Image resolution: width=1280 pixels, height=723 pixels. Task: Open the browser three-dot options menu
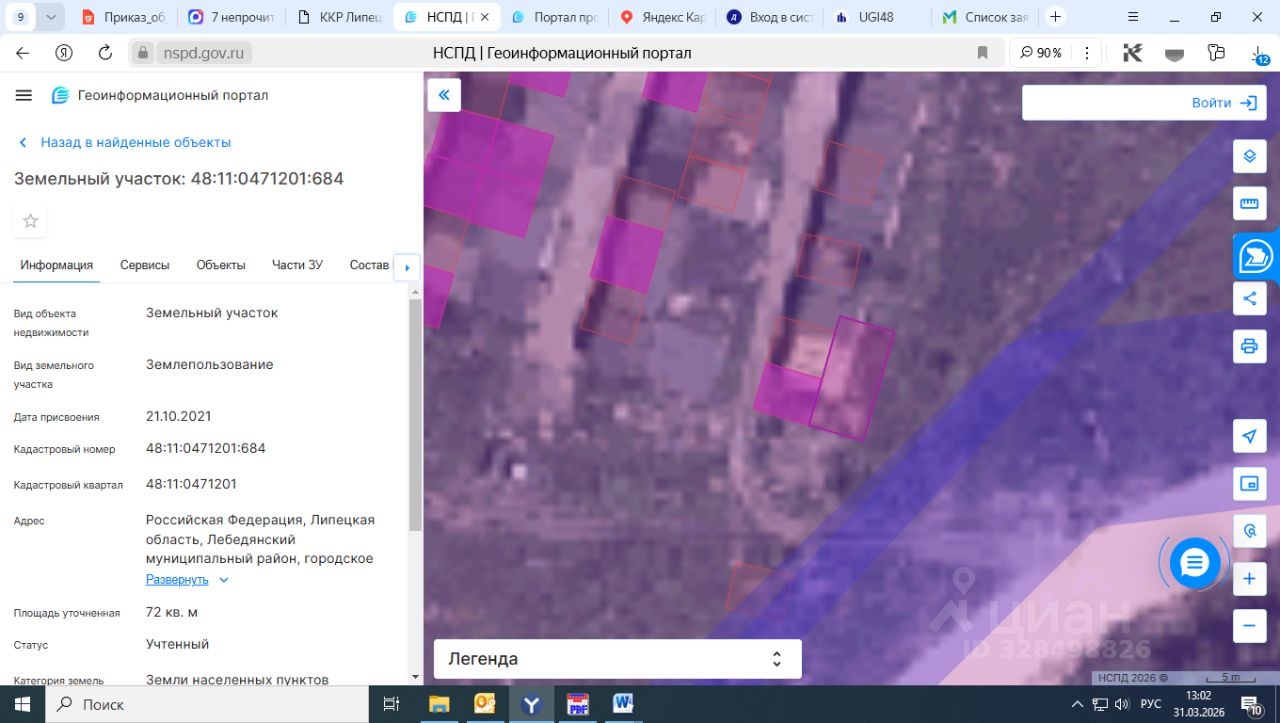[1086, 53]
